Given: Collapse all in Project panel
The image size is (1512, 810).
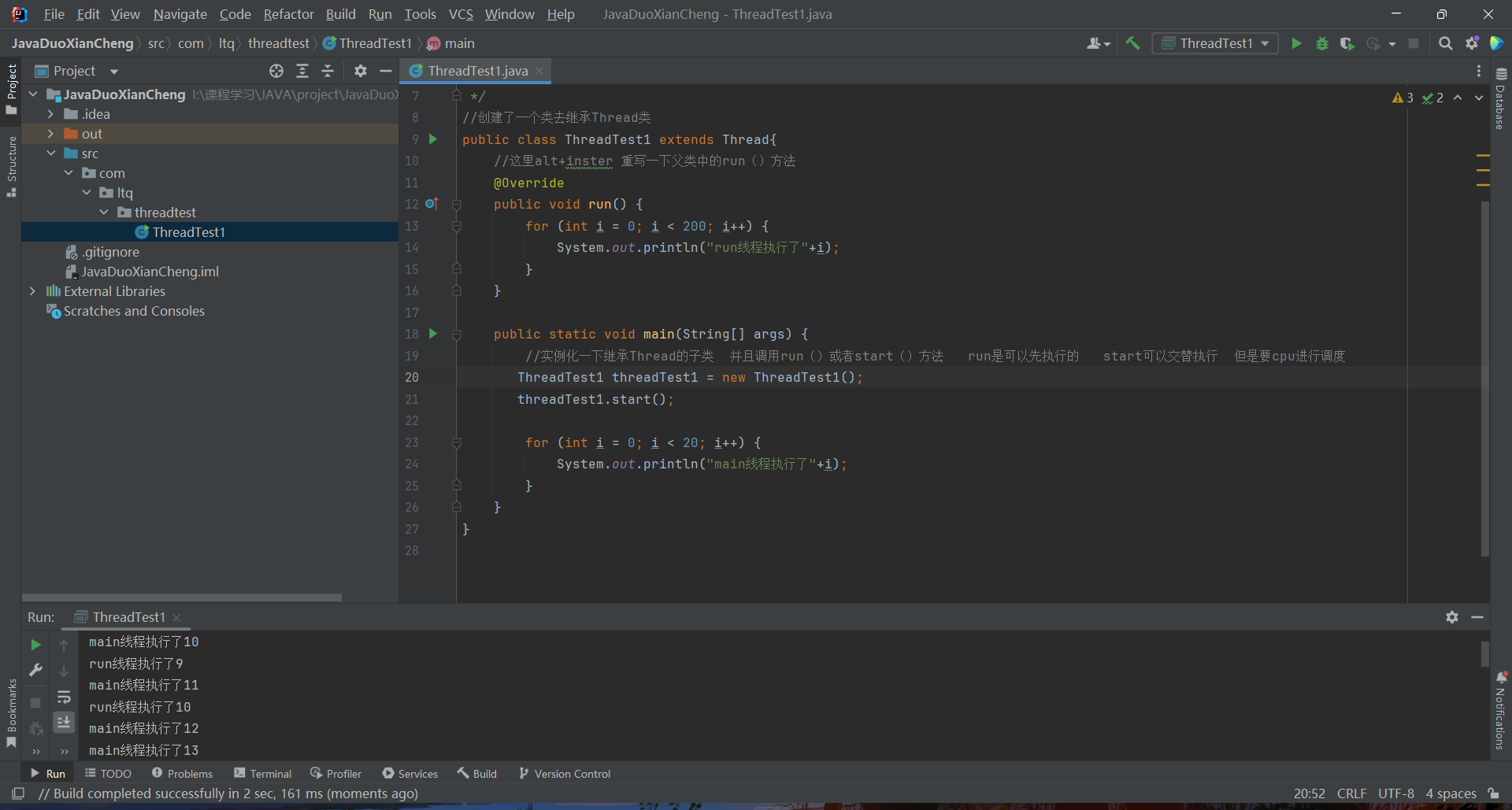Looking at the screenshot, I should pos(328,71).
